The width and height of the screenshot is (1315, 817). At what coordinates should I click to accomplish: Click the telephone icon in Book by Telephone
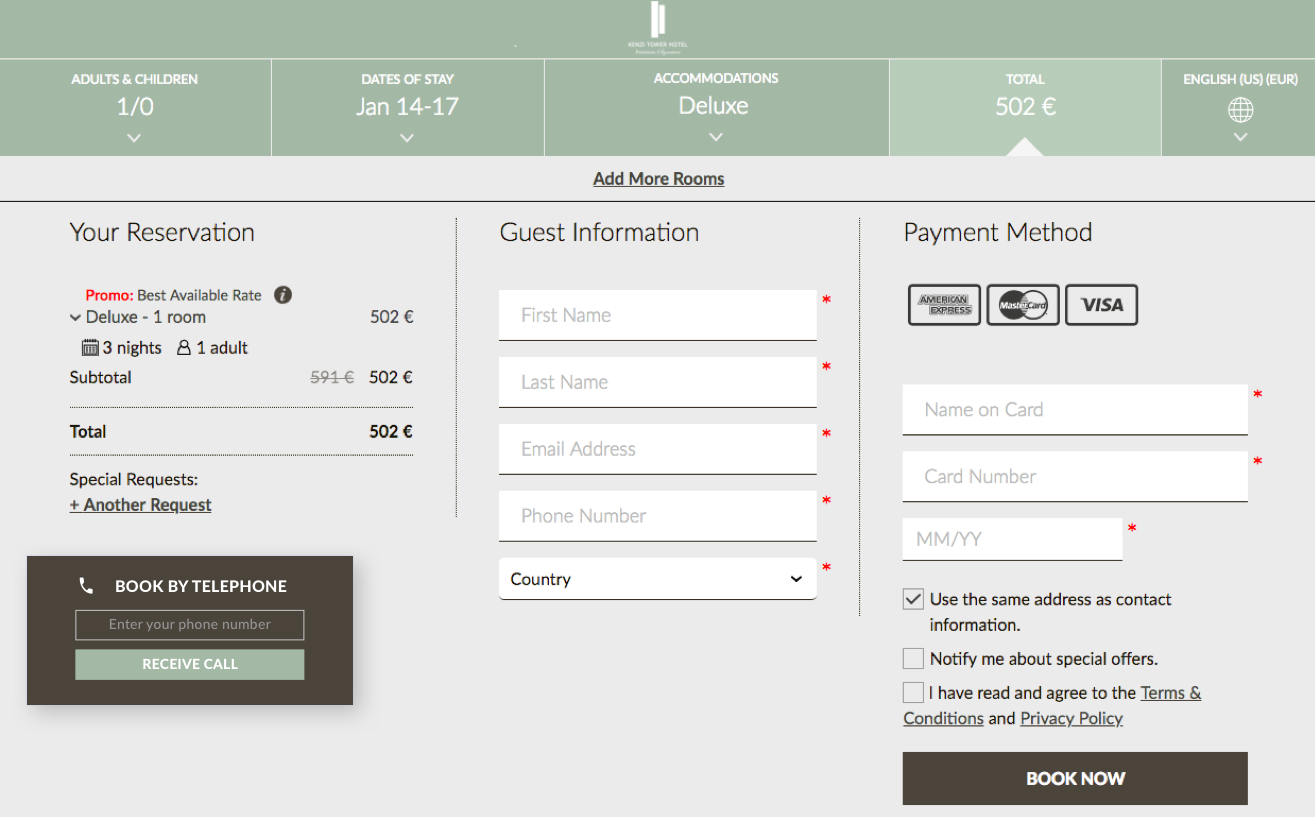[86, 586]
